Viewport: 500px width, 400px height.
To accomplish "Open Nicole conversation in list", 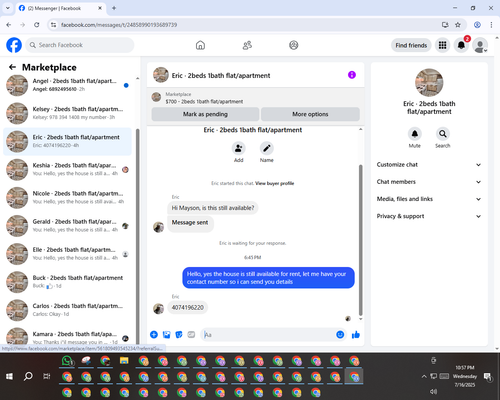I will [67, 197].
